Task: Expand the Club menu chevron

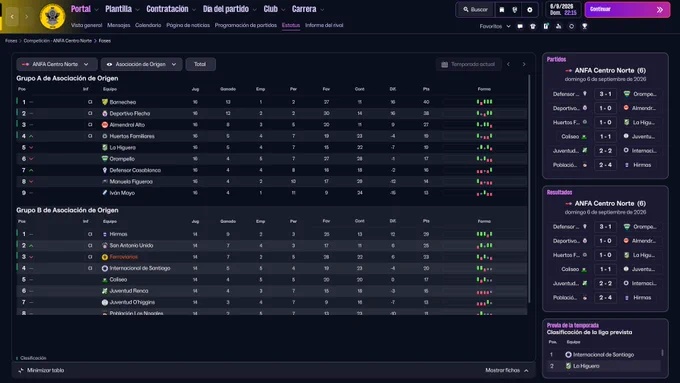Action: tap(283, 10)
